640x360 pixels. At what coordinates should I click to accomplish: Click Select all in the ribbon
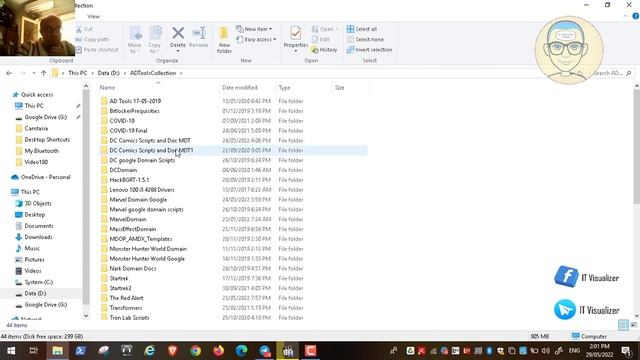click(362, 29)
